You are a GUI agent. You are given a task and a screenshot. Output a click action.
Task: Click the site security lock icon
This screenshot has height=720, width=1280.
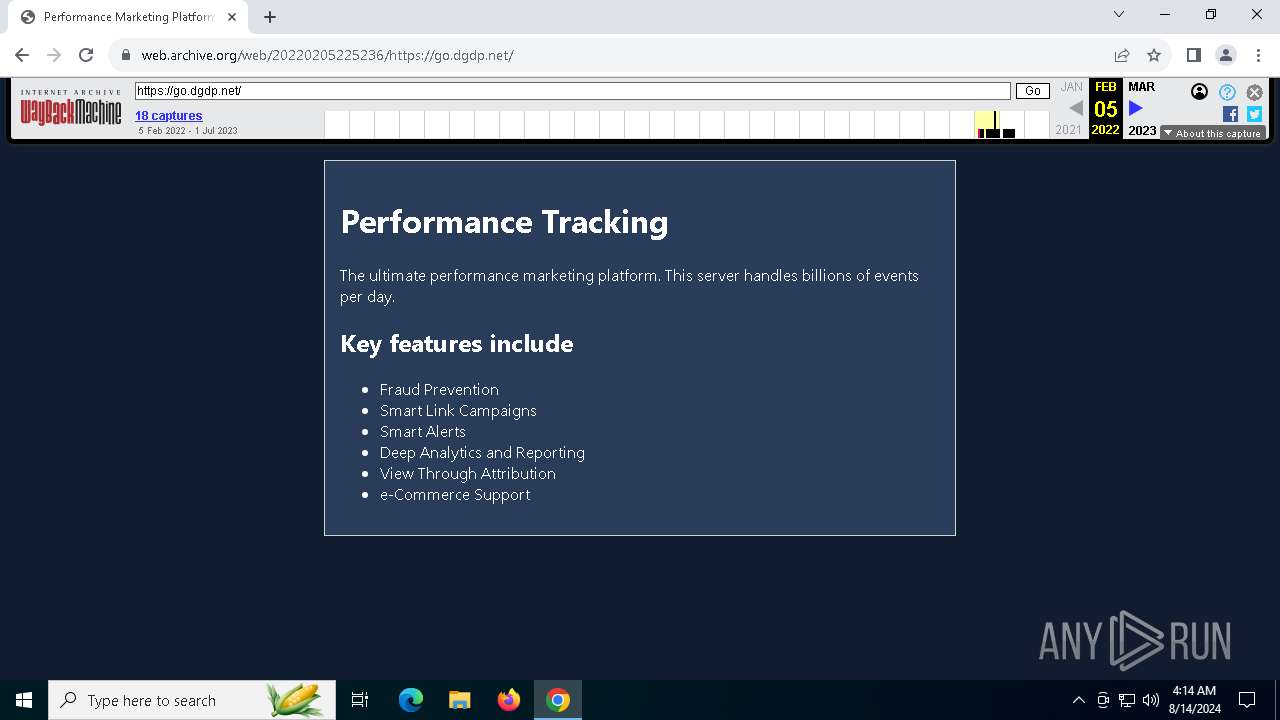point(125,55)
